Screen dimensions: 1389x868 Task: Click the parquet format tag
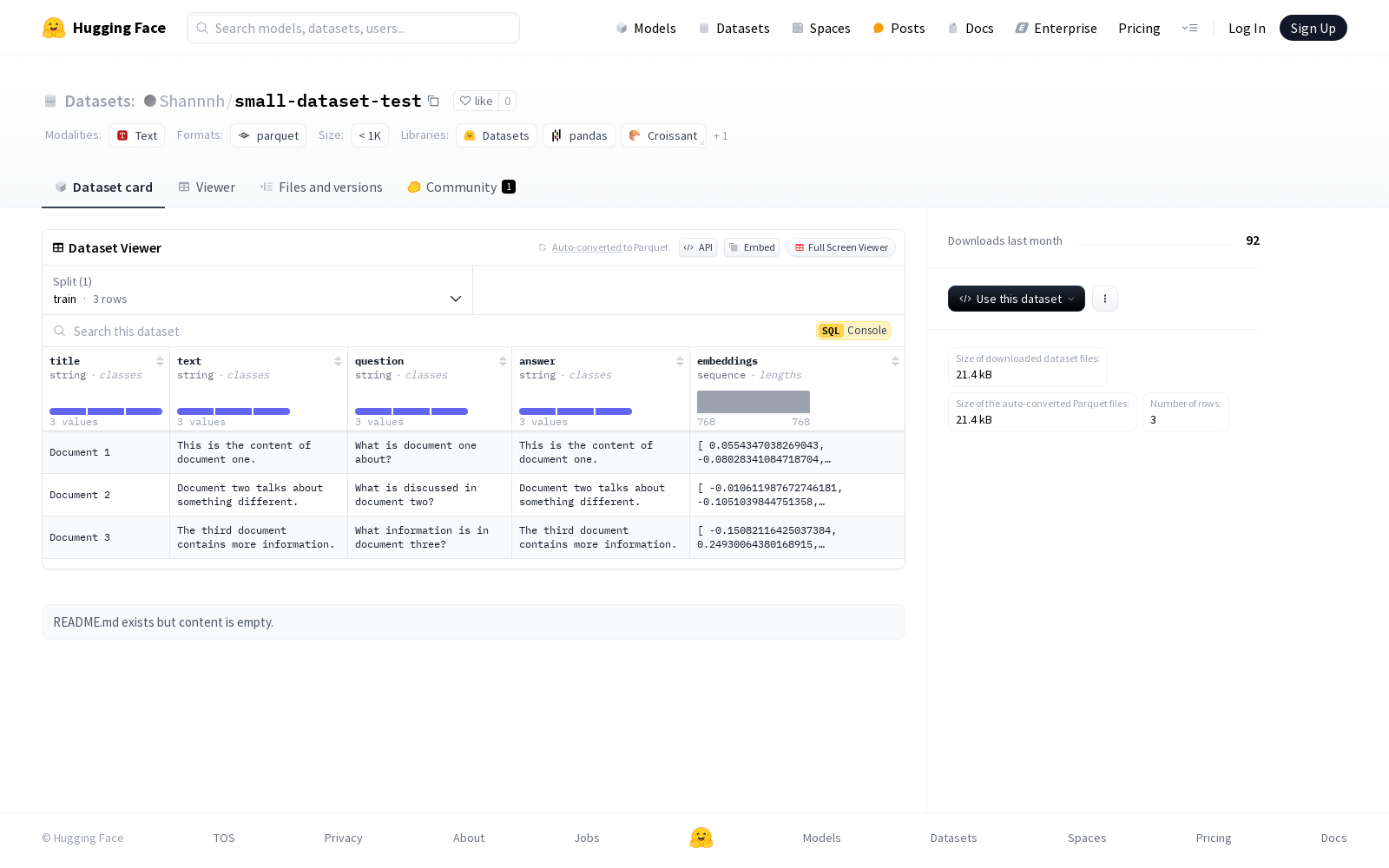268,135
